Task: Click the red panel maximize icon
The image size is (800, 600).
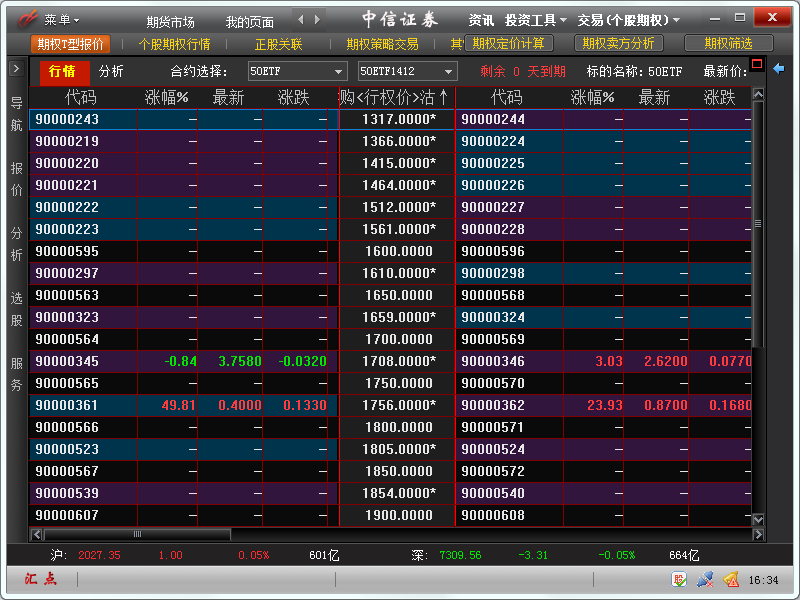Action: click(757, 67)
